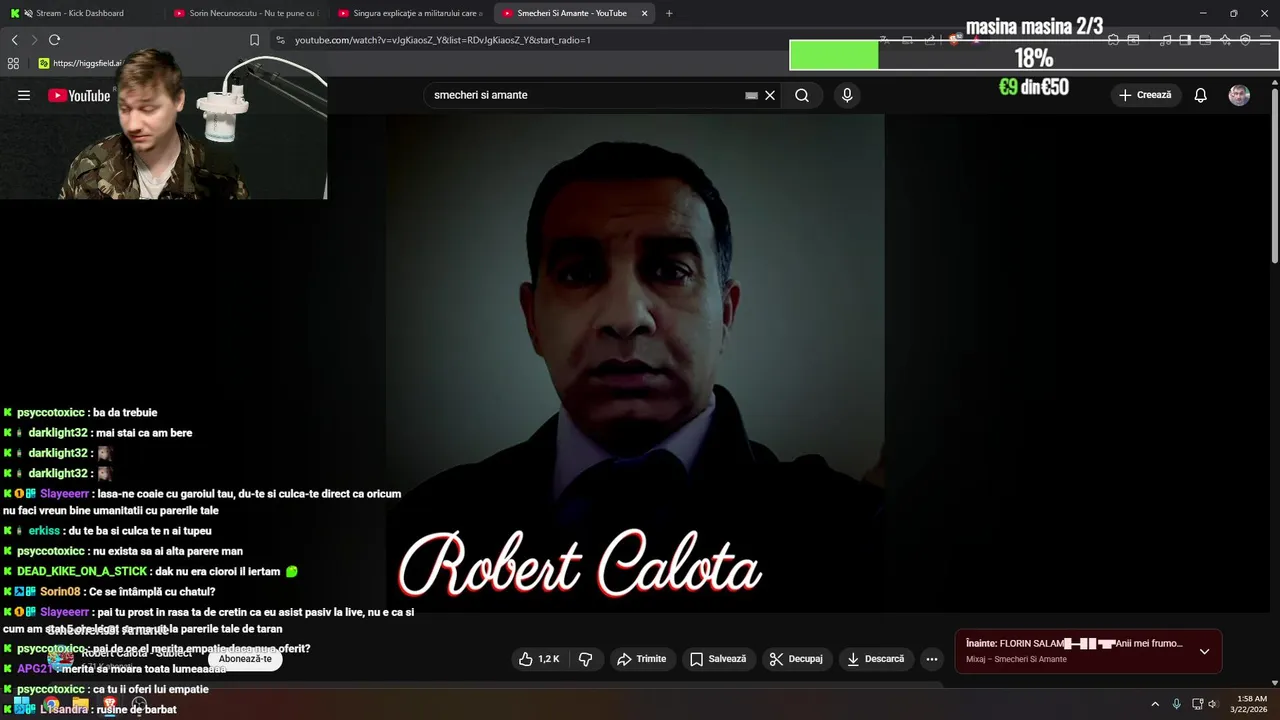
Task: Open a new browser tab
Action: coord(669,13)
